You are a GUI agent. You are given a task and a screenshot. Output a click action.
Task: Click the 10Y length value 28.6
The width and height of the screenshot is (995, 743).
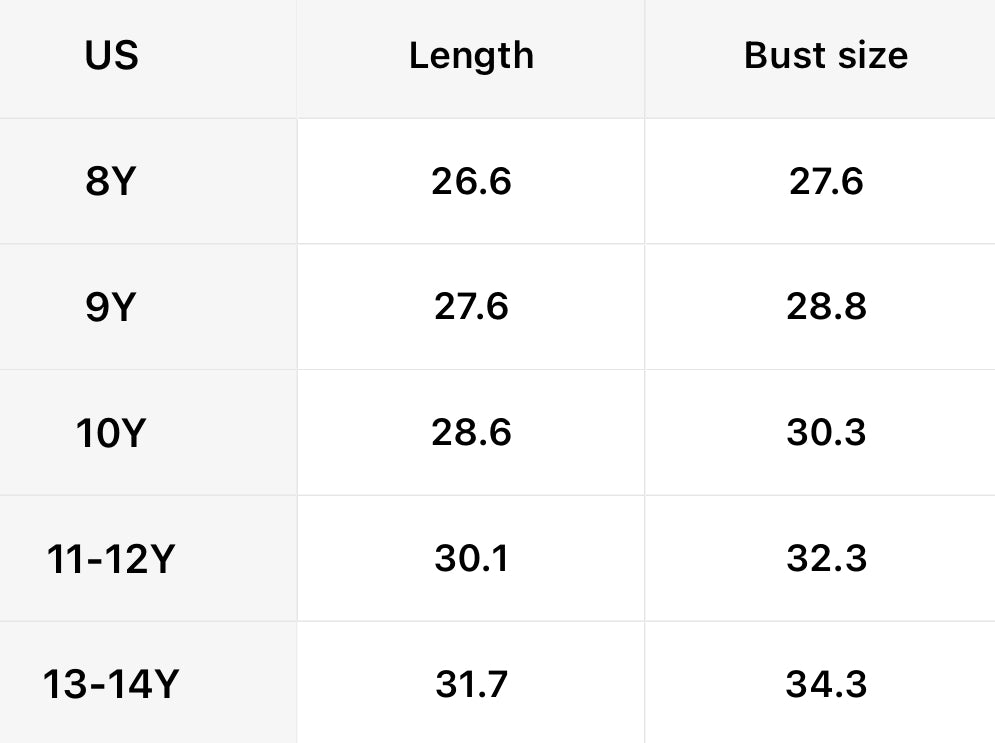coord(471,433)
